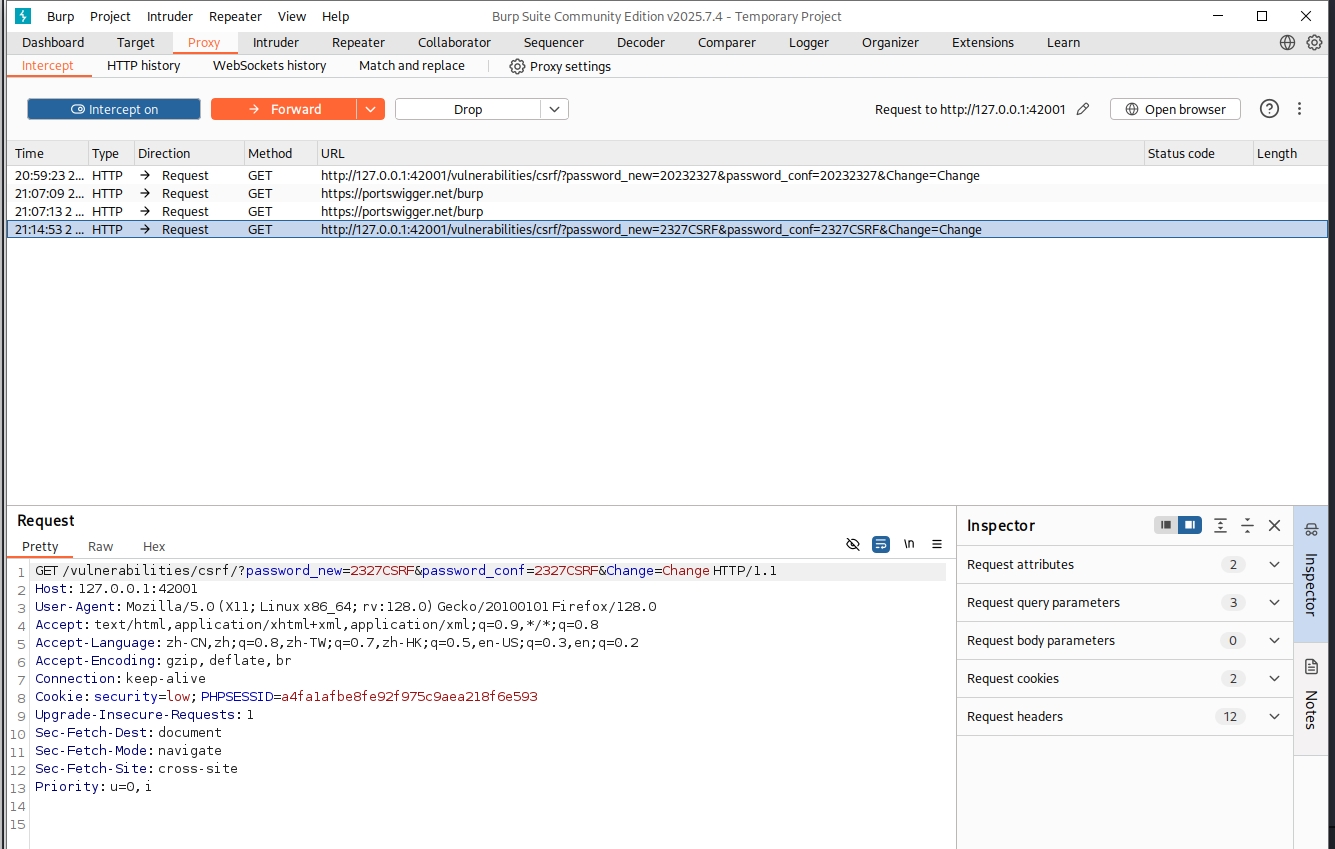Open the settings gear beside the globe icon
1335x849 pixels.
pyautogui.click(x=1314, y=42)
